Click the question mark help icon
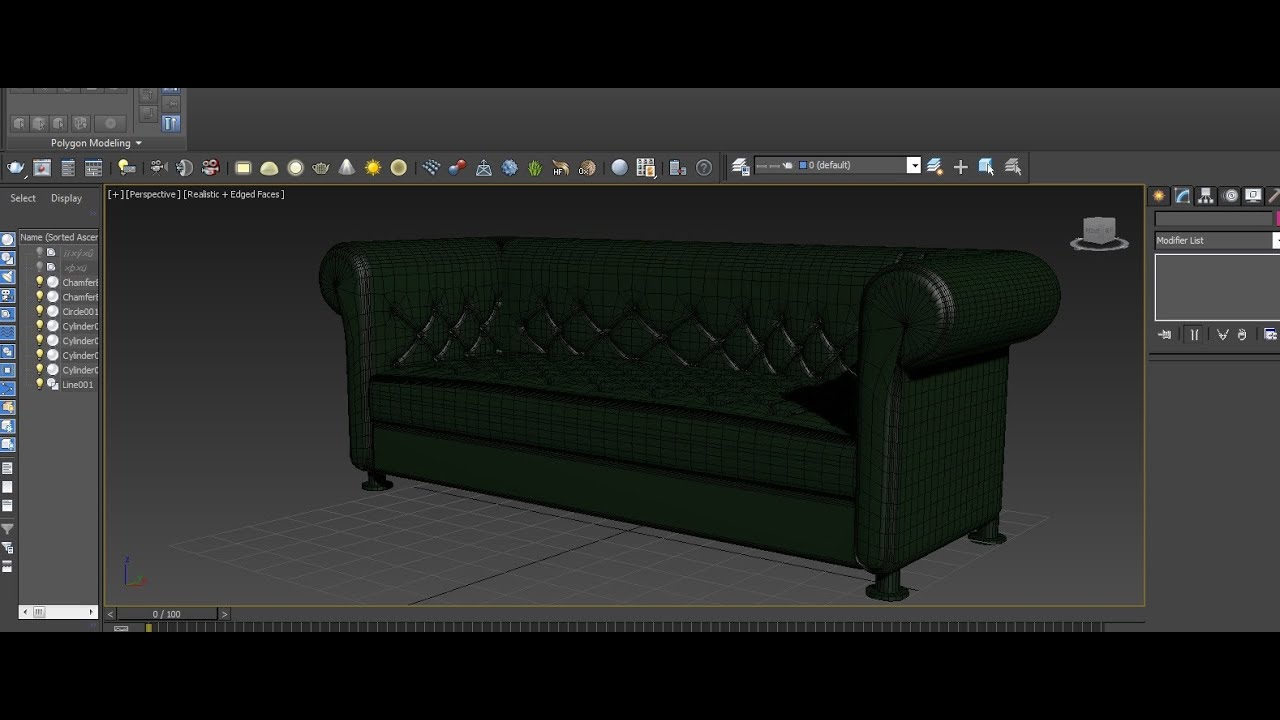This screenshot has height=720, width=1280. coord(704,168)
